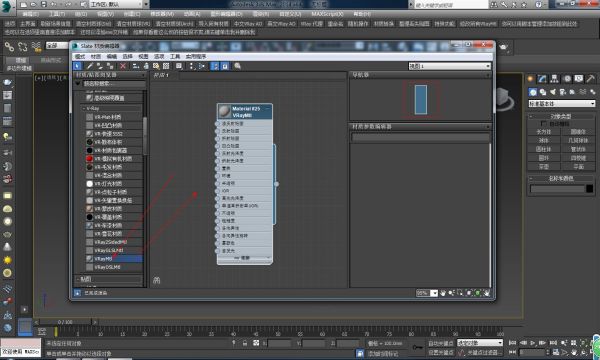This screenshot has width=600, height=360.
Task: Open the Modify tab in command panel
Action: (542, 79)
